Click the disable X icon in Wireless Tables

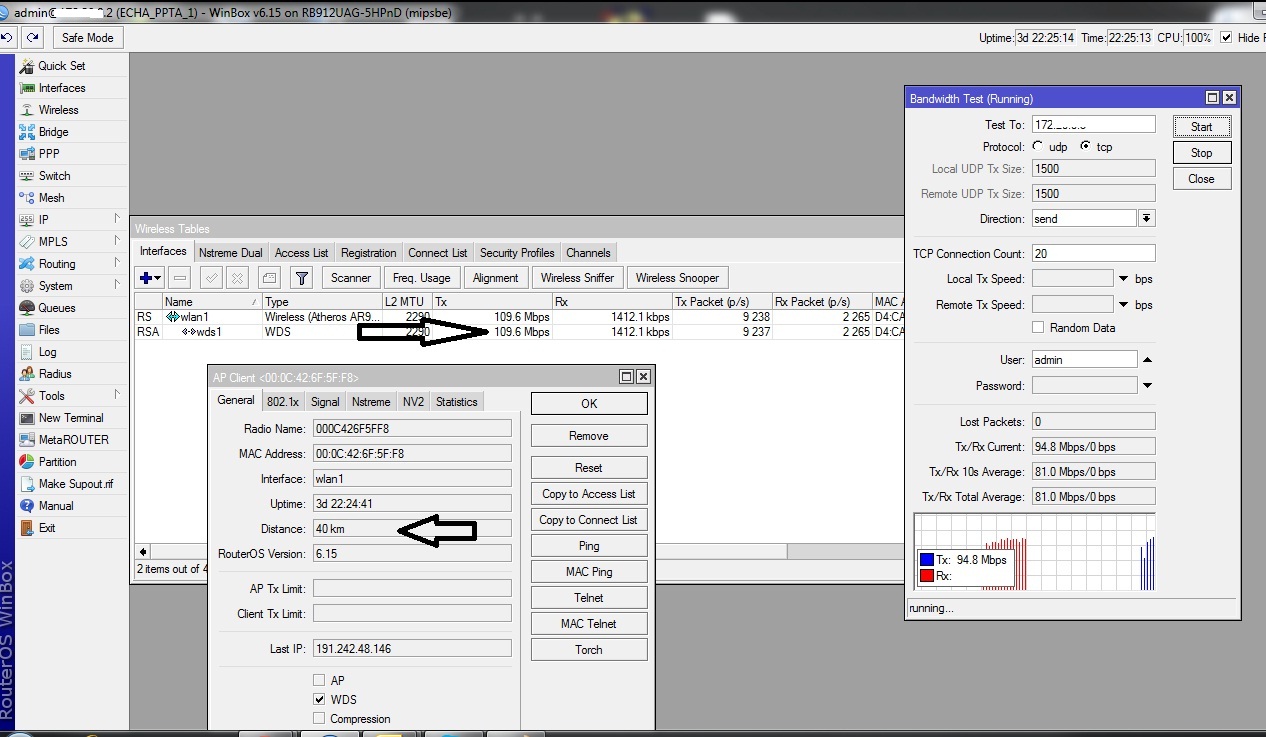[x=237, y=278]
